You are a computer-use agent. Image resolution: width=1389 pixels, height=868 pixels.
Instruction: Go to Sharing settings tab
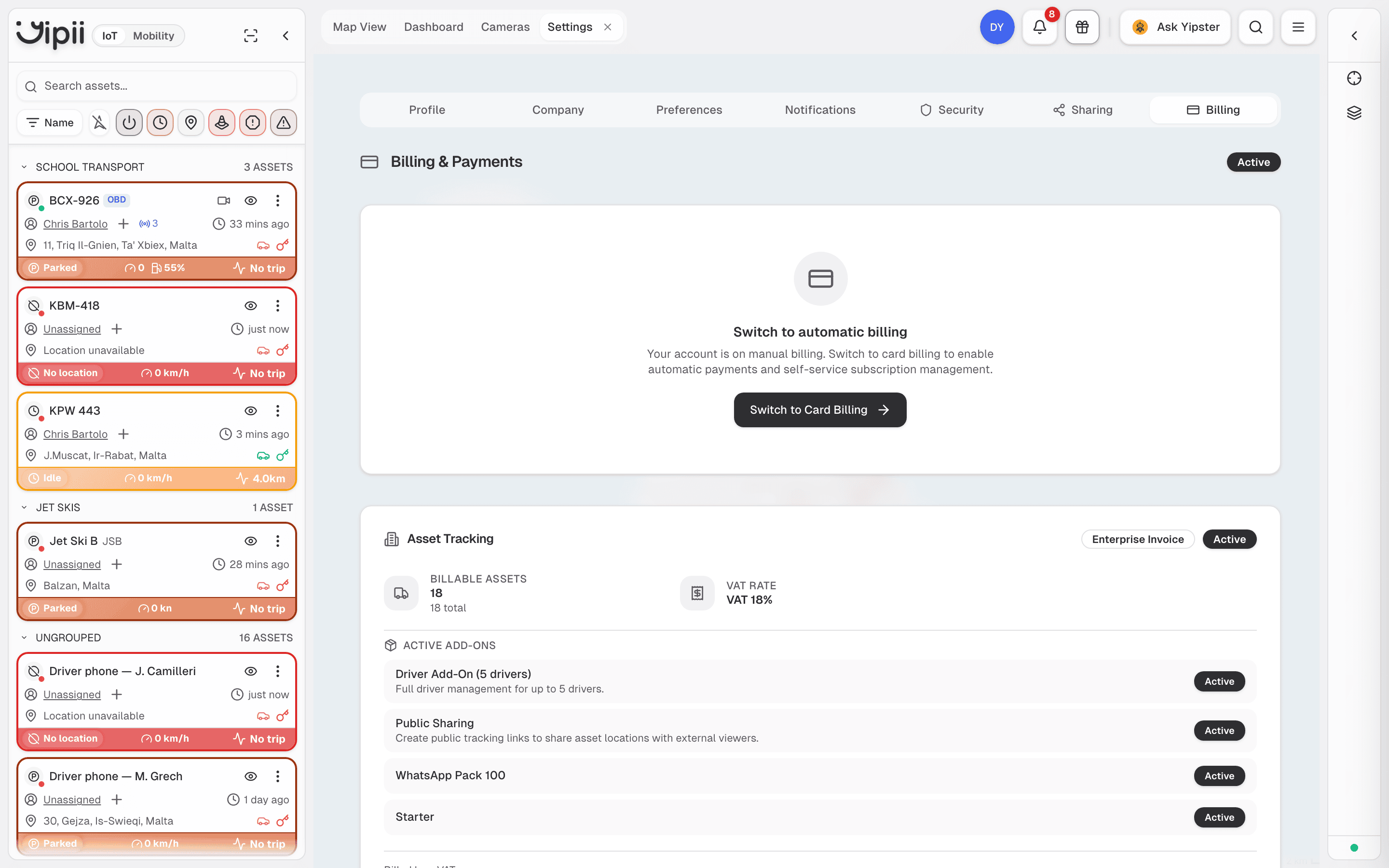point(1082,109)
